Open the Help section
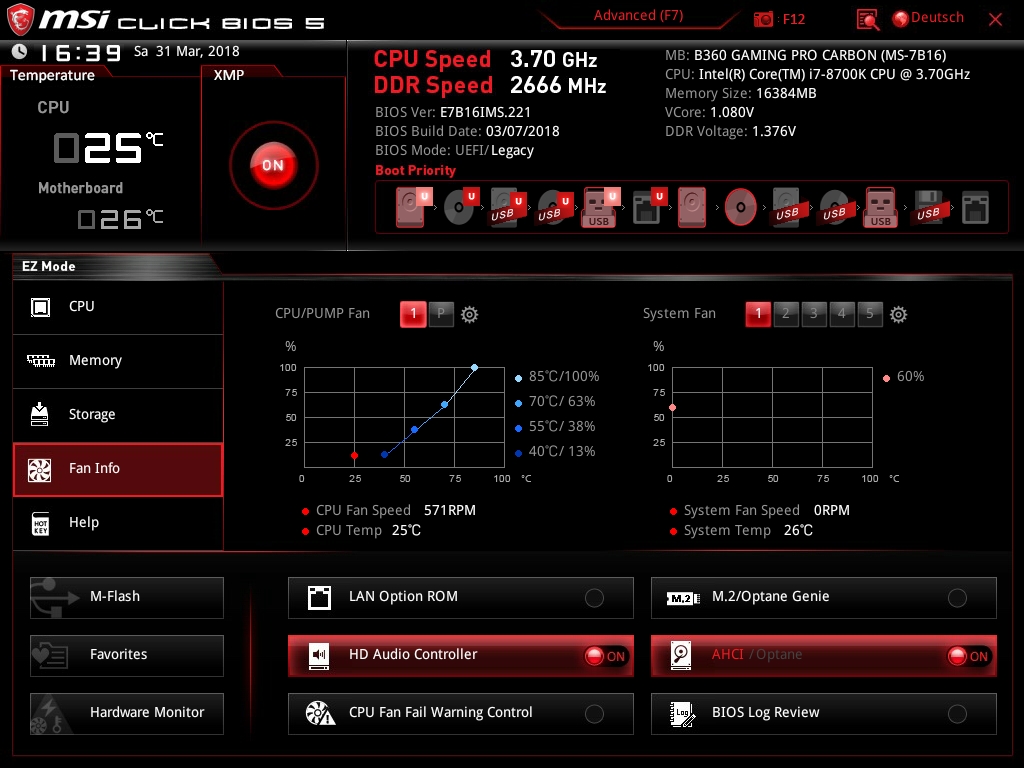This screenshot has width=1024, height=768. (x=118, y=523)
